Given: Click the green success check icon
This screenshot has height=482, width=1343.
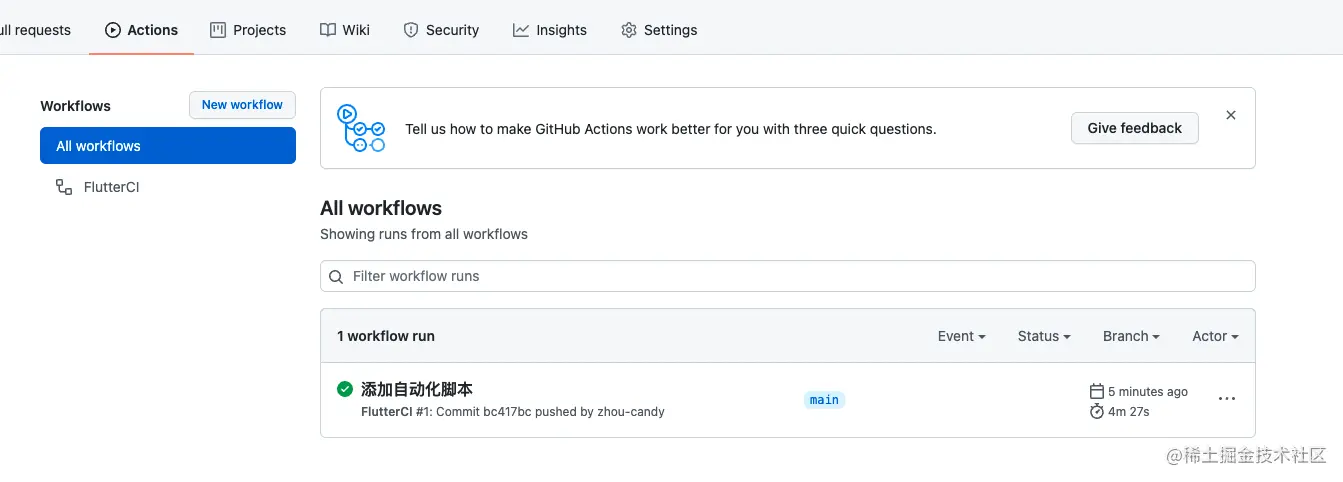Looking at the screenshot, I should pyautogui.click(x=345, y=389).
